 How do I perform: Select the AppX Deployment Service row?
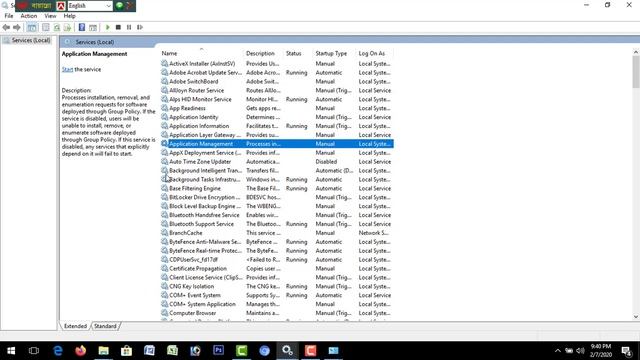tap(277, 153)
